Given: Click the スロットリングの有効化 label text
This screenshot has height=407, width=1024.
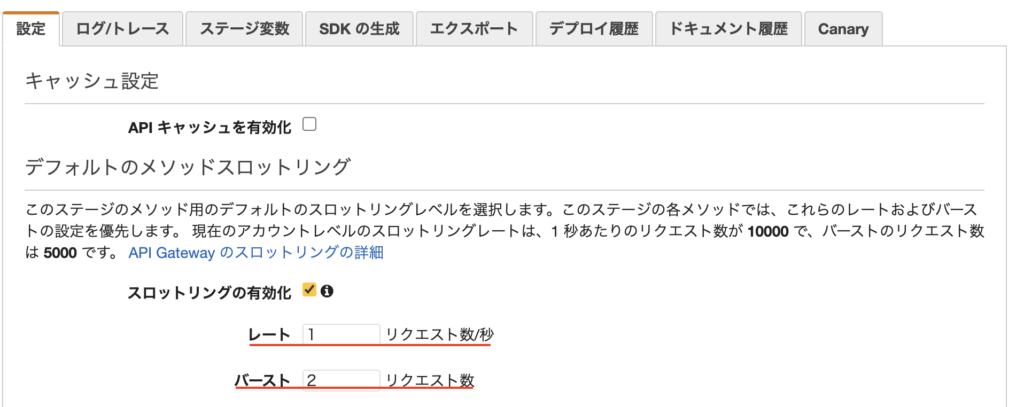Looking at the screenshot, I should coord(209,292).
